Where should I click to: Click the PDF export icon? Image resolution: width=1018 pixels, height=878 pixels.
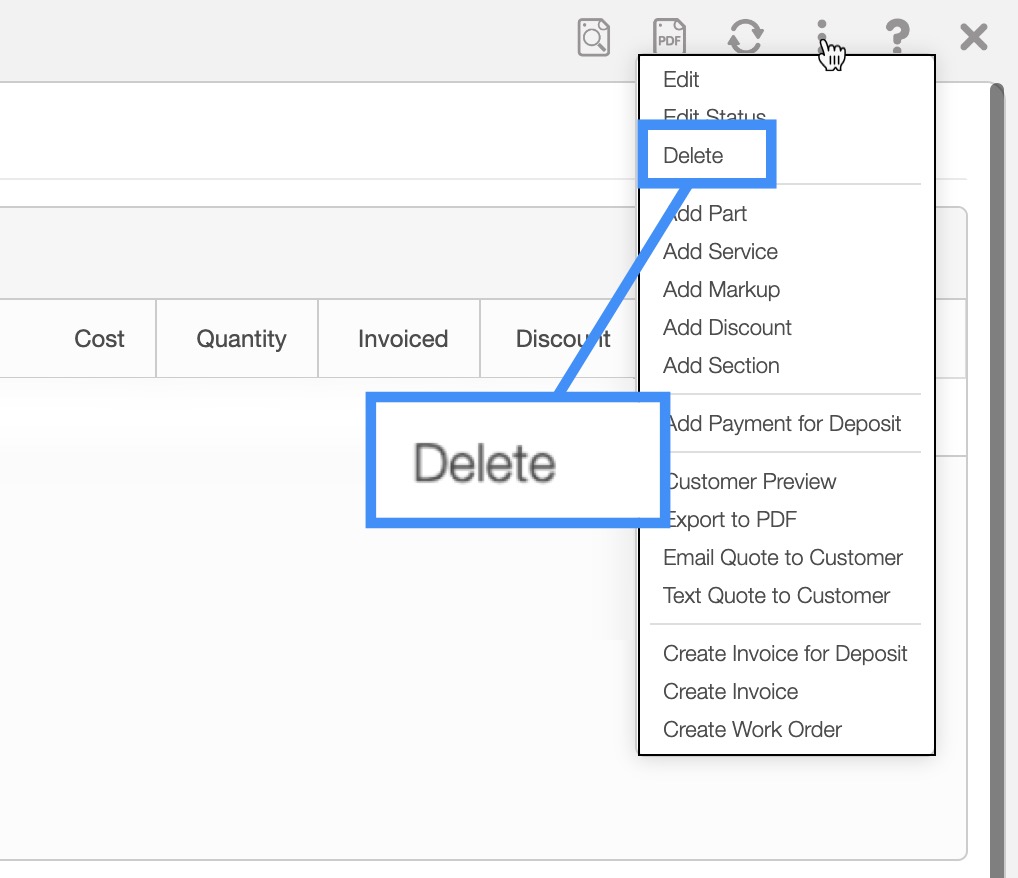click(x=669, y=38)
